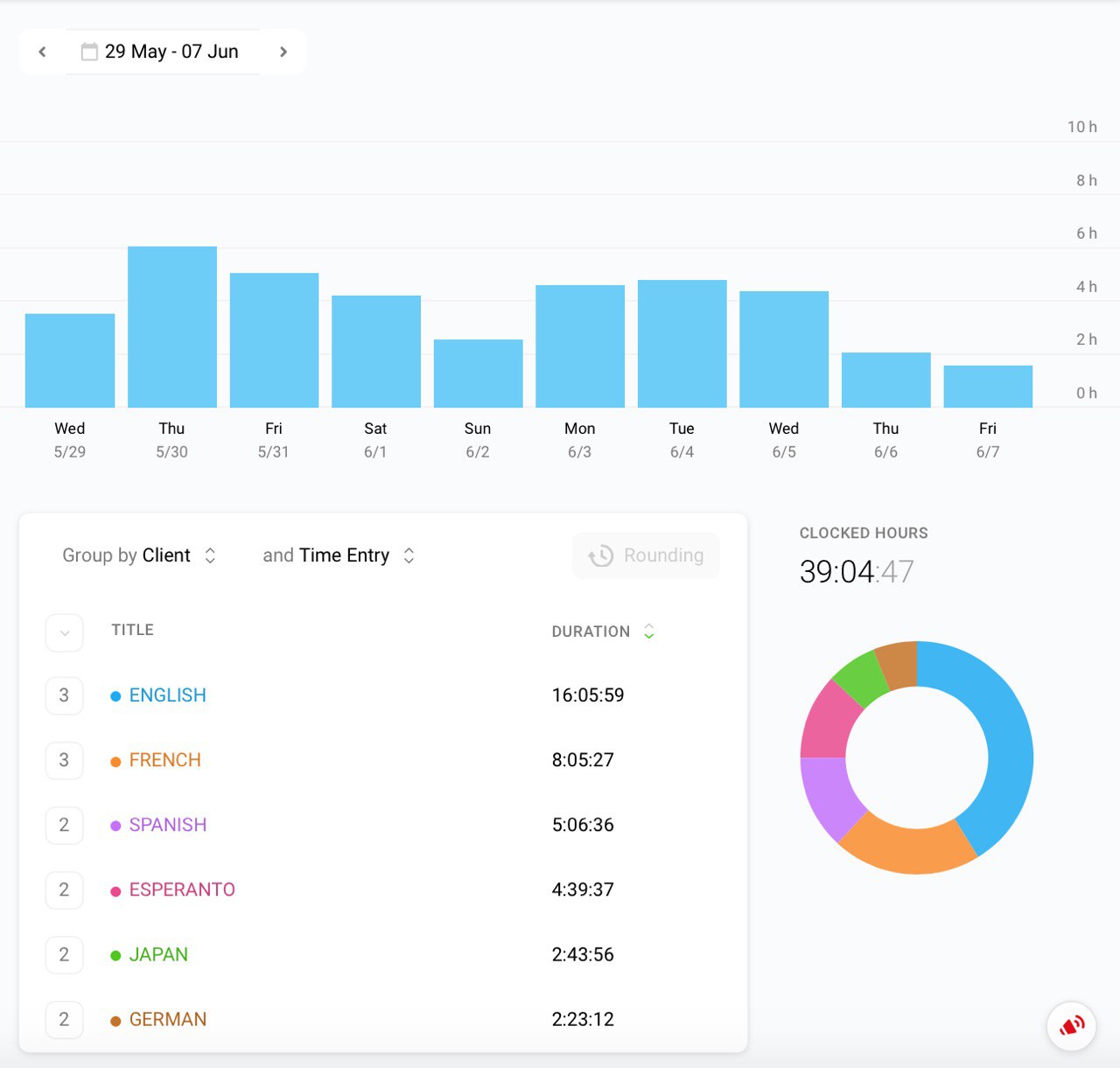This screenshot has width=1120, height=1068.
Task: Click the 4:39:37 duration for ESPERANTO
Action: click(583, 890)
